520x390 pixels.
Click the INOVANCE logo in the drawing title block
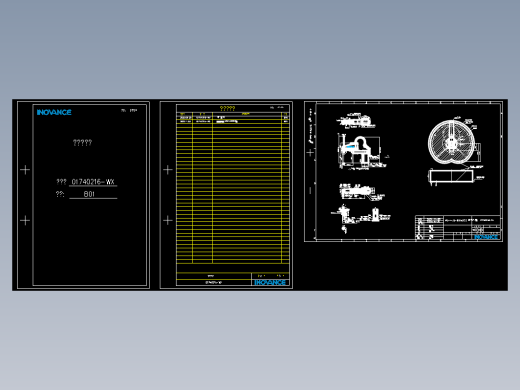tap(486, 237)
